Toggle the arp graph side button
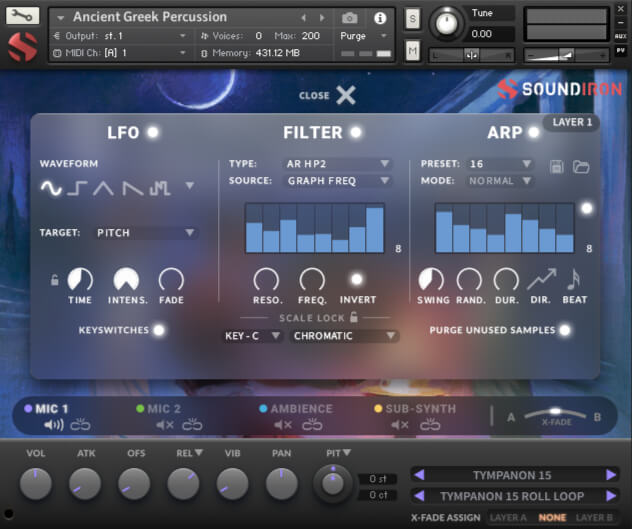Image resolution: width=632 pixels, height=529 pixels. pyautogui.click(x=587, y=208)
